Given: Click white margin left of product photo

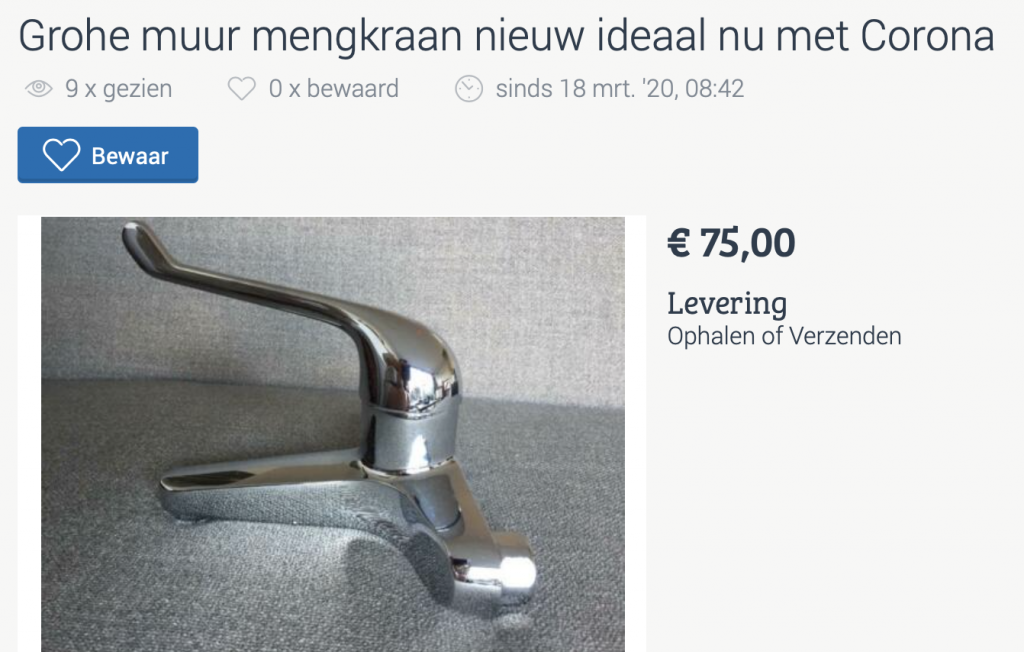Looking at the screenshot, I should [x=29, y=434].
